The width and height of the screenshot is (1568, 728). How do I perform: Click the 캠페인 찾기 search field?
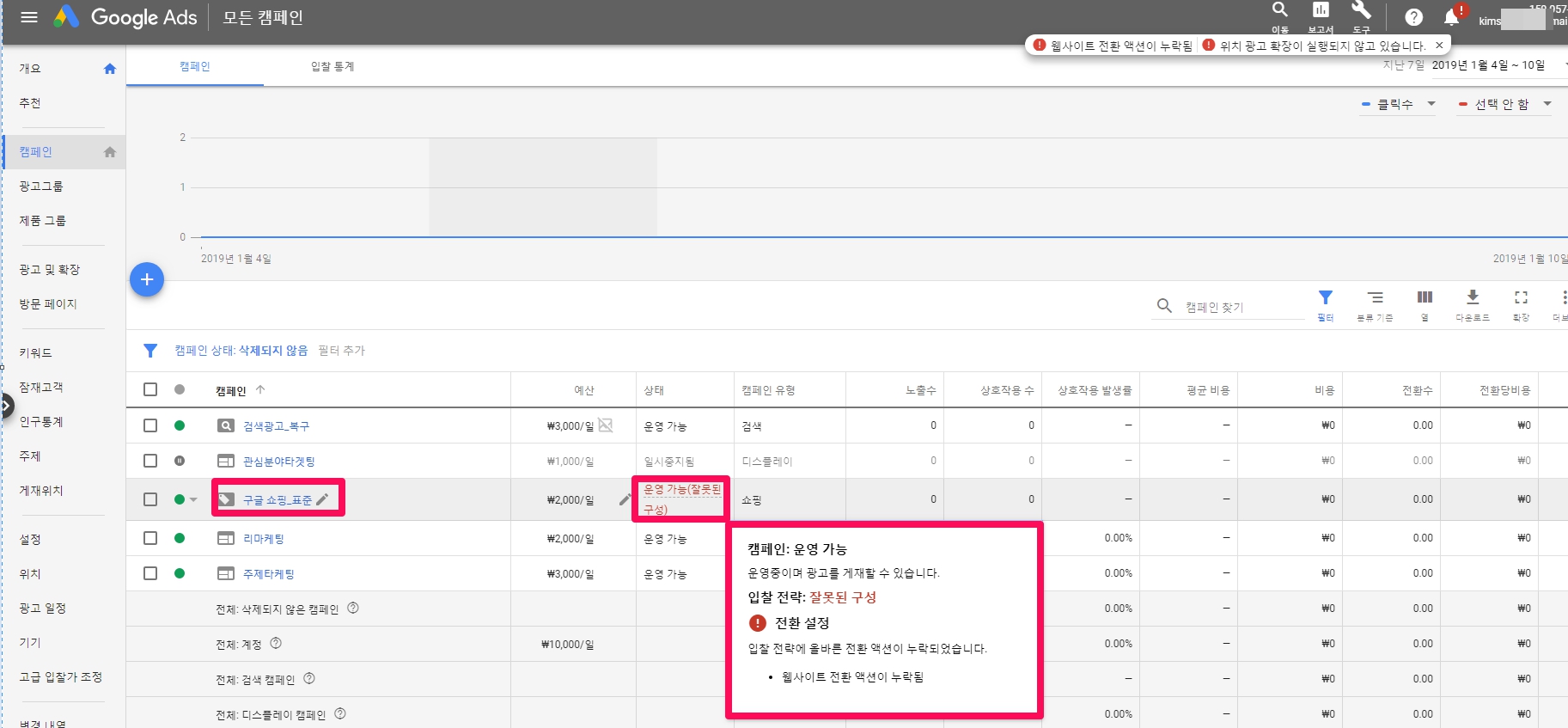[x=1242, y=307]
